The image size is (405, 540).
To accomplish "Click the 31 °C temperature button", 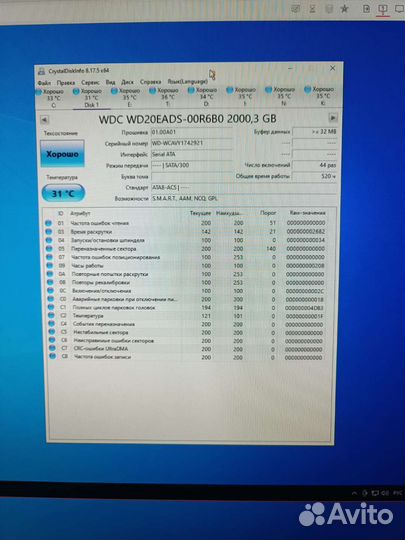I will 63,193.
